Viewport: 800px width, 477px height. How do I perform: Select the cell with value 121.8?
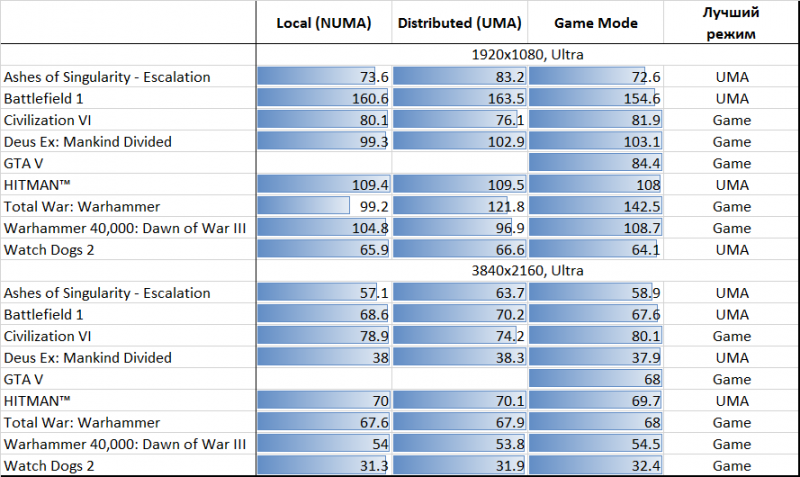(460, 206)
